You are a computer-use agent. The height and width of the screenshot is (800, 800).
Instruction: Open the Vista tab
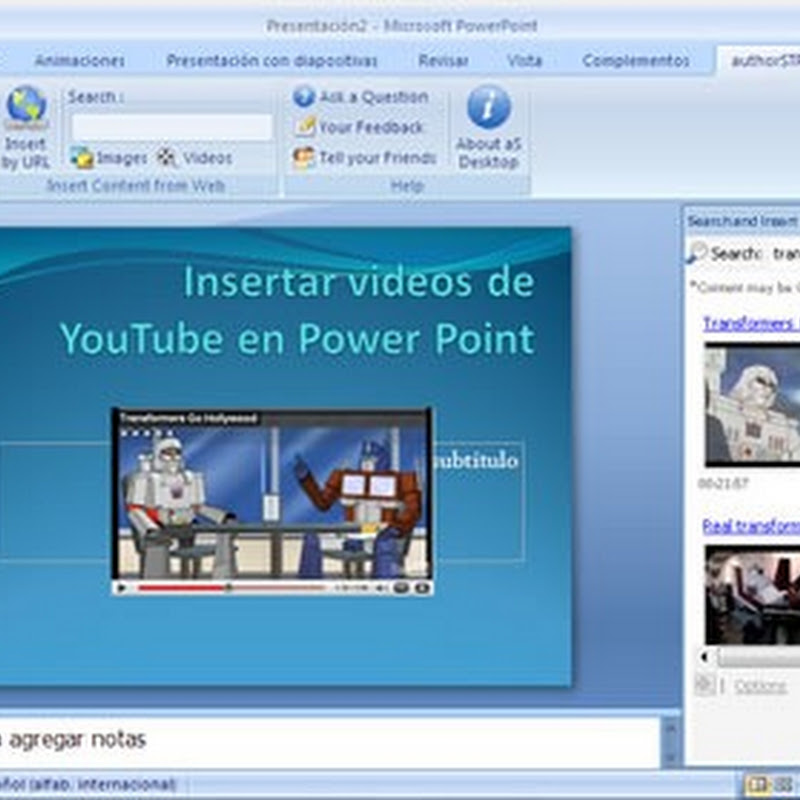coord(524,60)
